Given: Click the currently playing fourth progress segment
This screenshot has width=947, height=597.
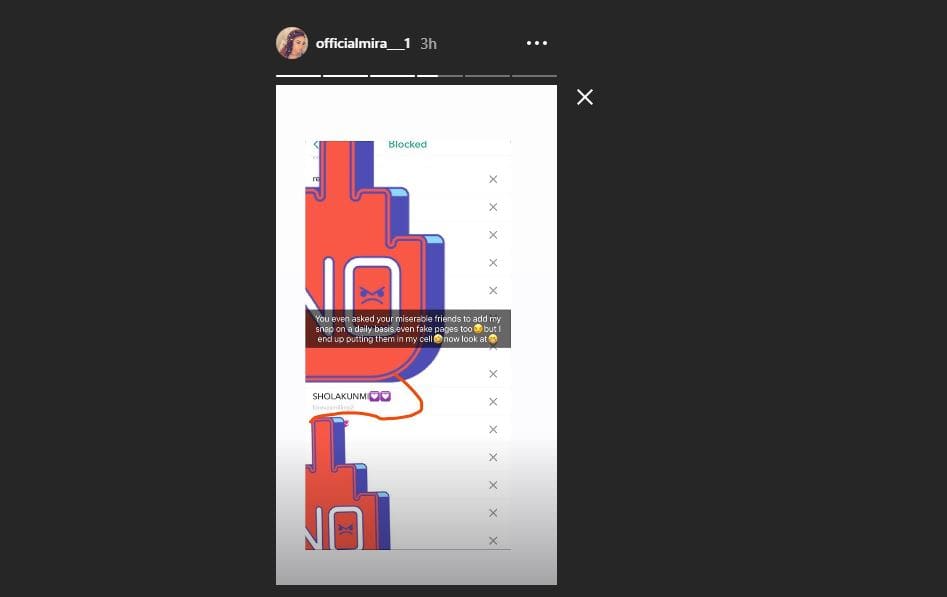Looking at the screenshot, I should 440,76.
